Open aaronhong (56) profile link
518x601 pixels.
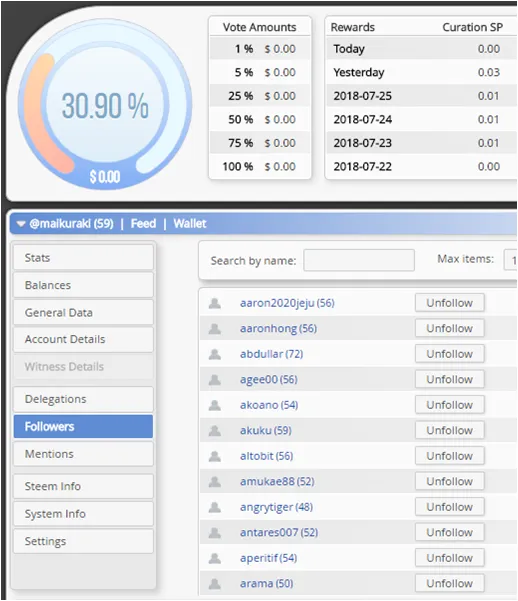pyautogui.click(x=278, y=328)
